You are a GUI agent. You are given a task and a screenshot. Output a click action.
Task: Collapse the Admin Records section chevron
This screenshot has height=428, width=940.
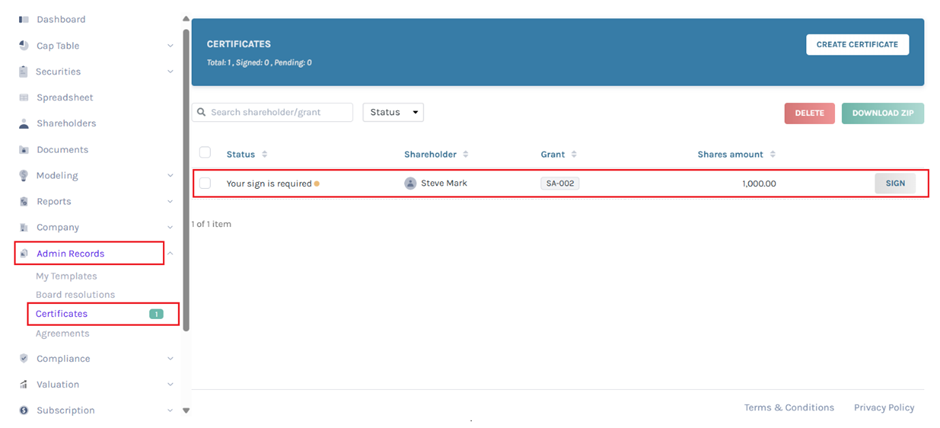pos(170,254)
